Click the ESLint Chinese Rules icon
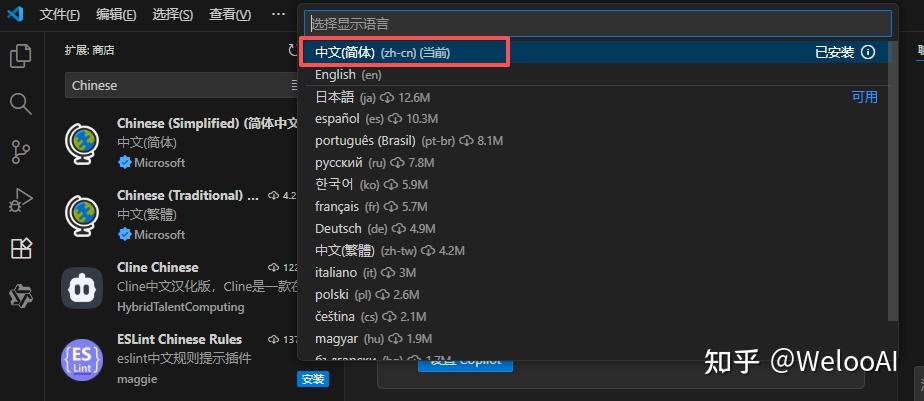 [x=82, y=360]
